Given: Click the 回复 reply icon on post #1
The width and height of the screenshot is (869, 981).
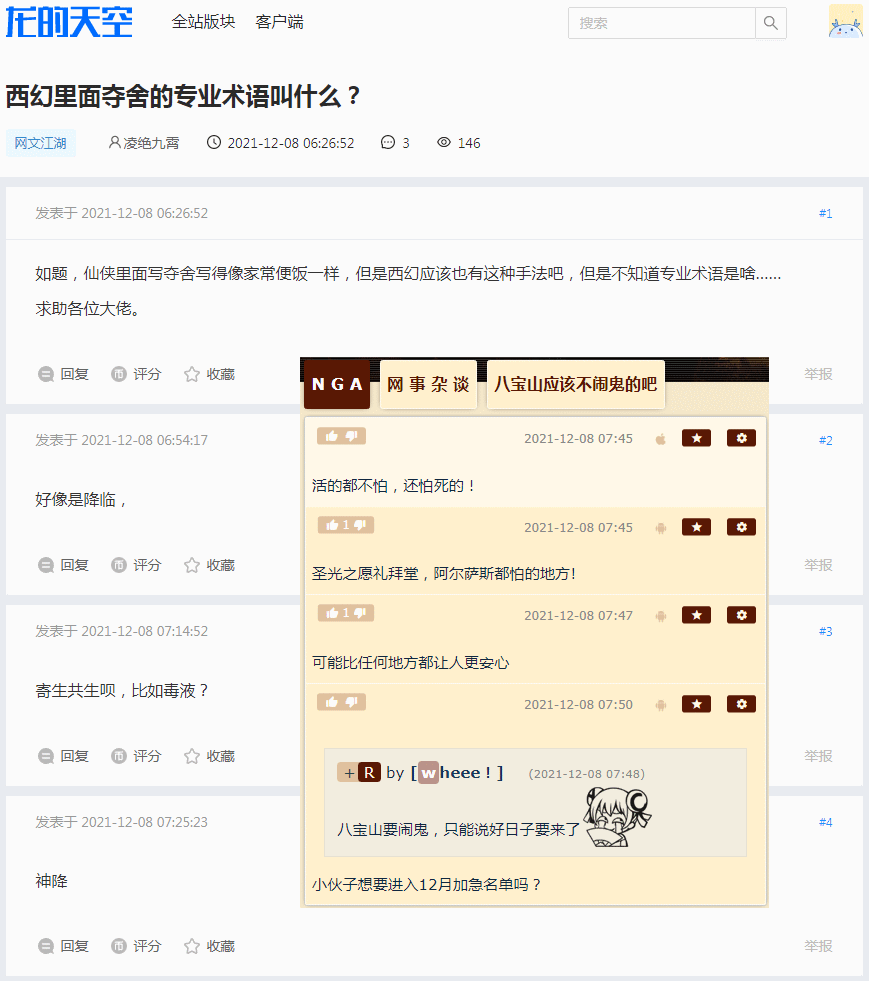Looking at the screenshot, I should pyautogui.click(x=46, y=373).
